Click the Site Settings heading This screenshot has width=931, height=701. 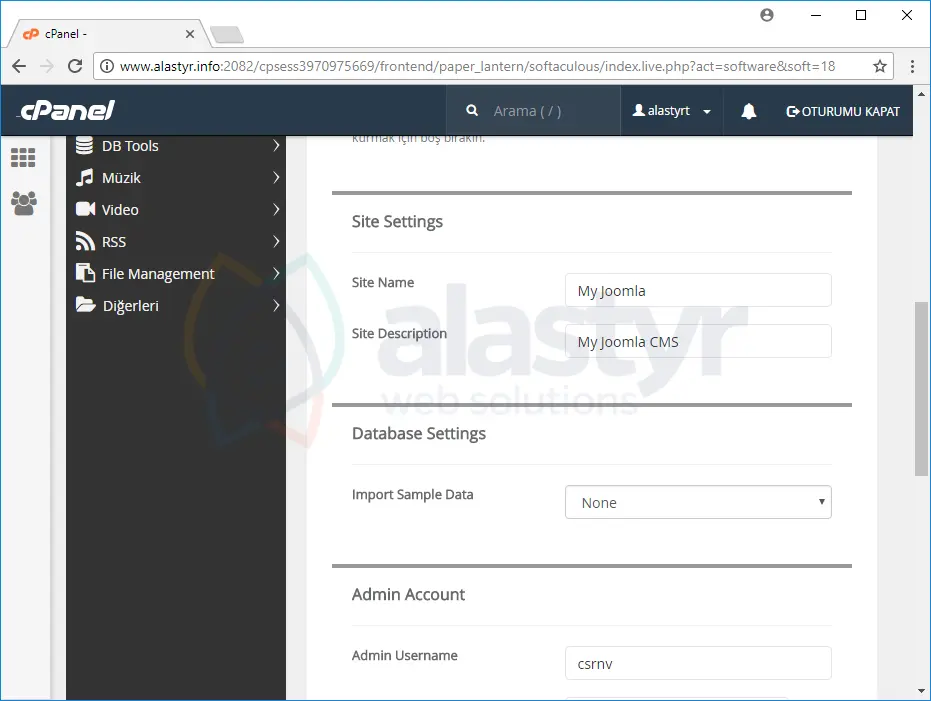coord(397,221)
